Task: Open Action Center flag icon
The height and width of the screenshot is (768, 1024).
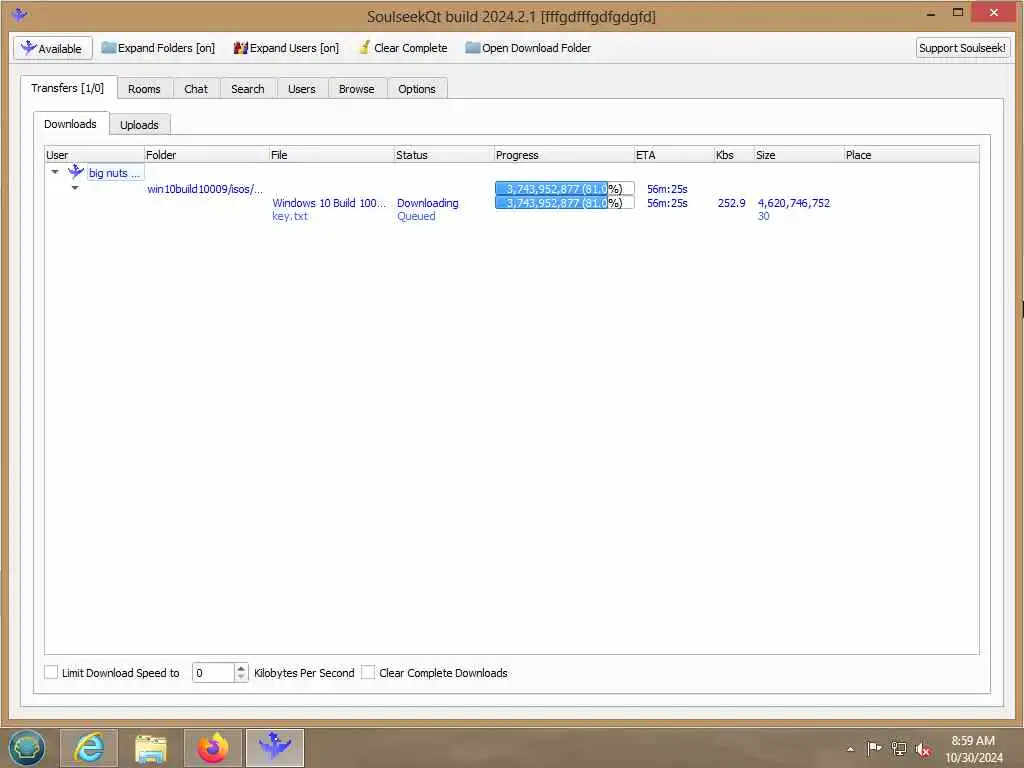Action: coord(874,748)
